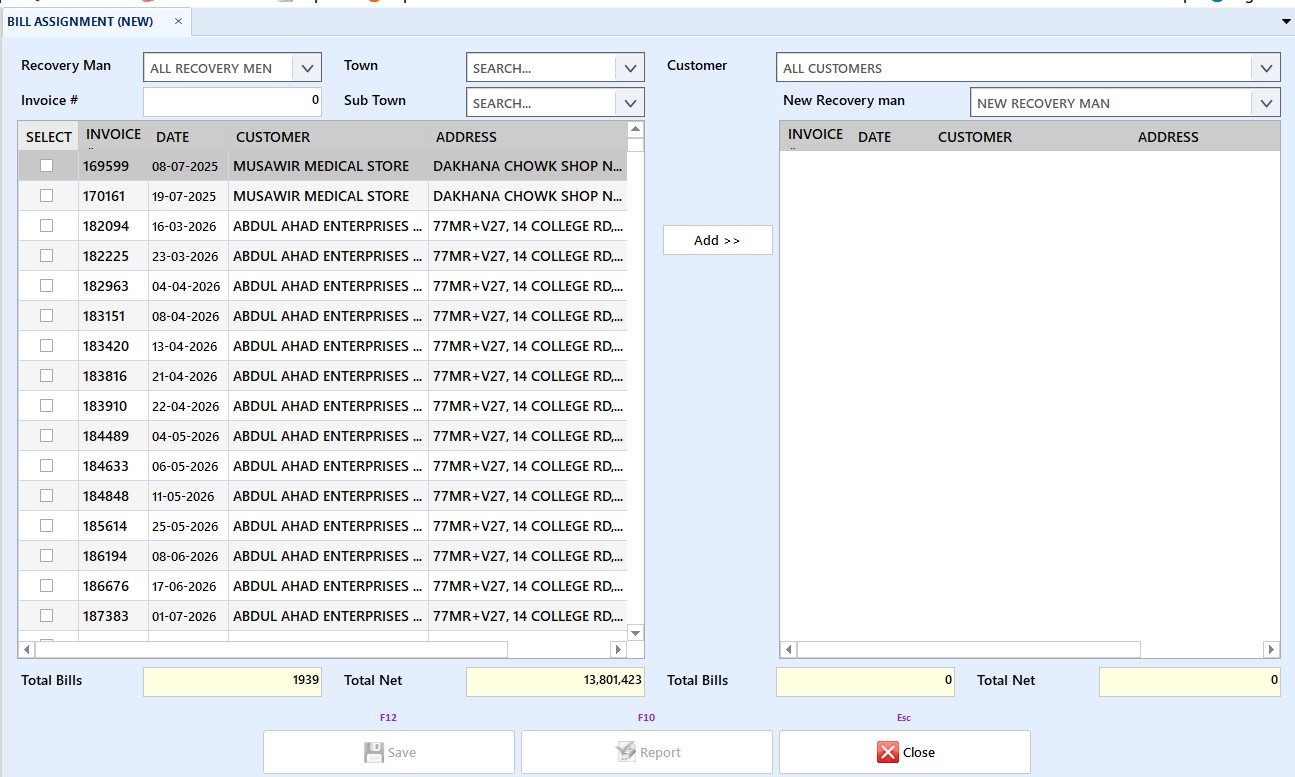Click left table horizontal scrollbar left arrow
Viewport: 1295px width, 777px height.
[26, 650]
